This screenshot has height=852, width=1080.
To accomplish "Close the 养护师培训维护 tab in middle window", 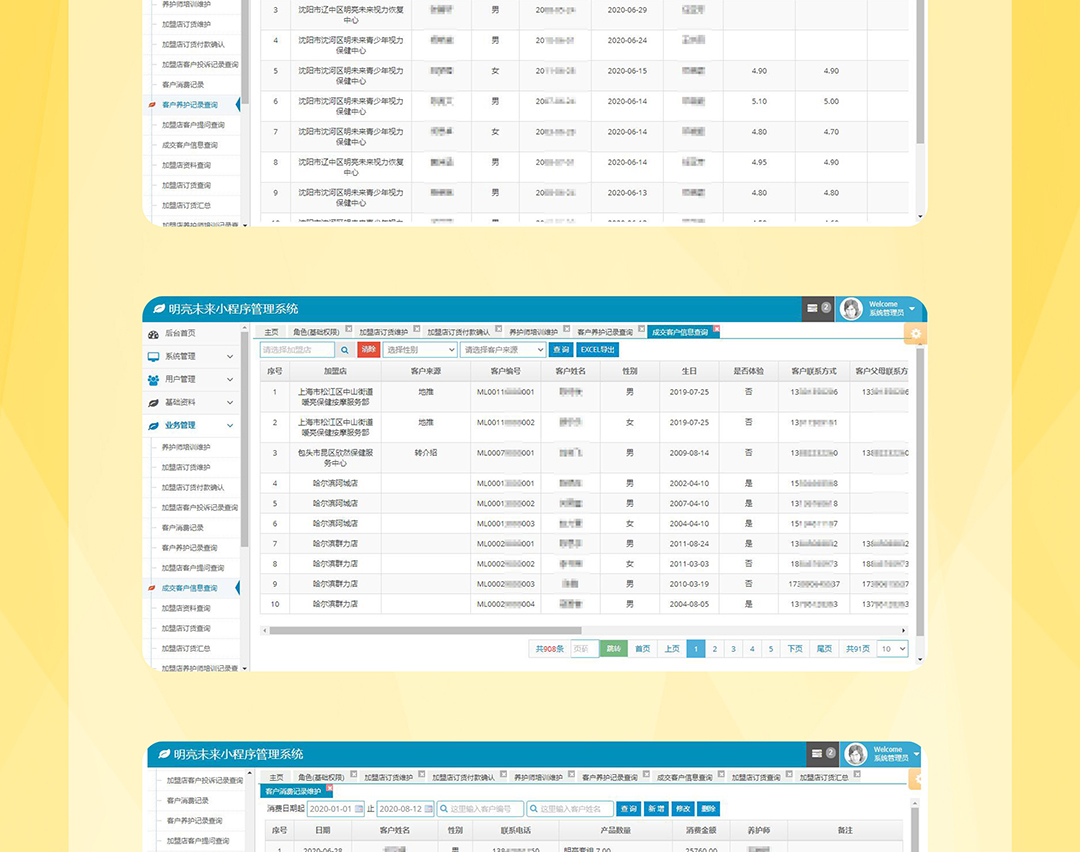I will point(566,329).
